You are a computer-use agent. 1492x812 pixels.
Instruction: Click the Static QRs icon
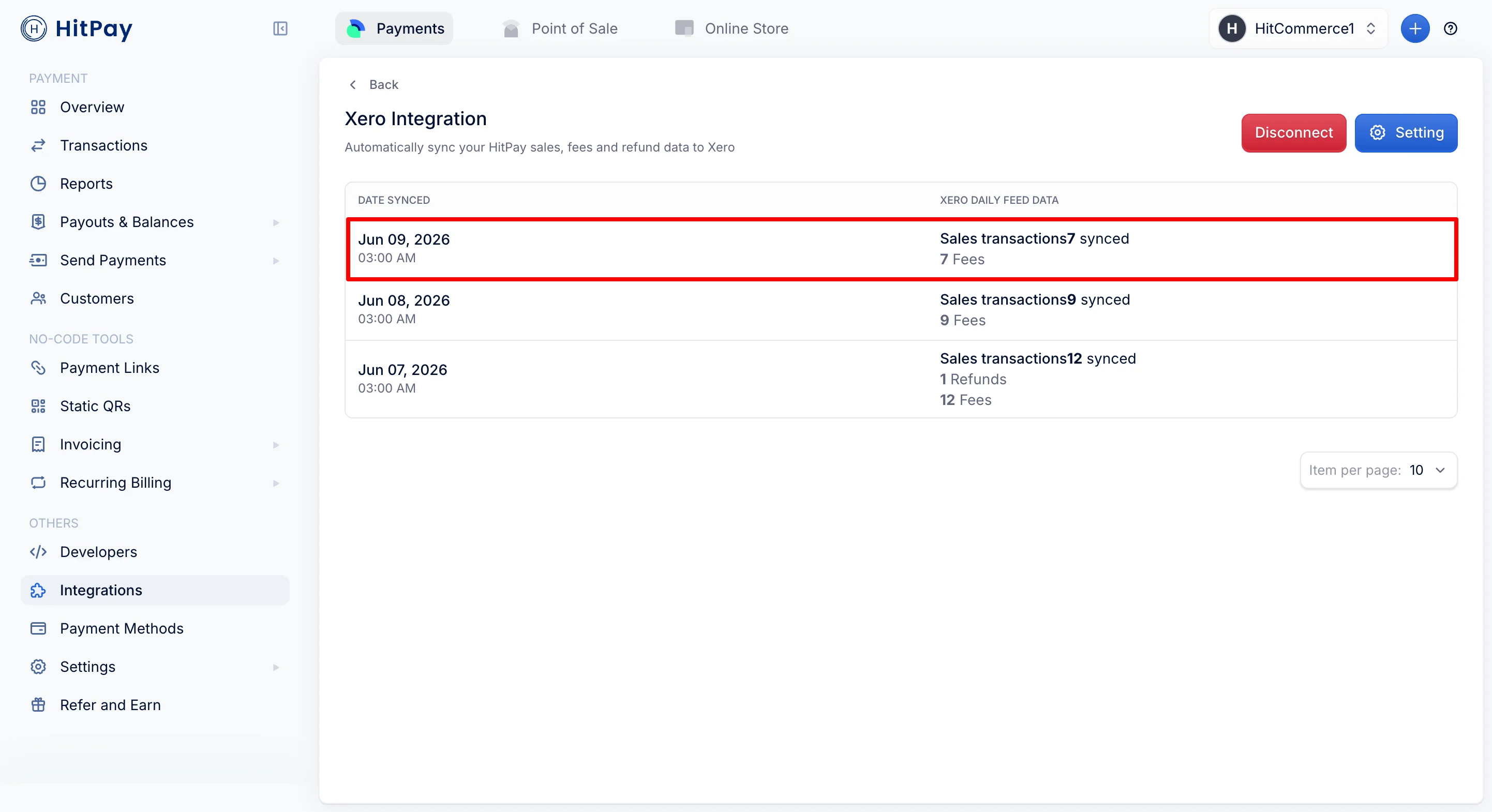pos(38,406)
